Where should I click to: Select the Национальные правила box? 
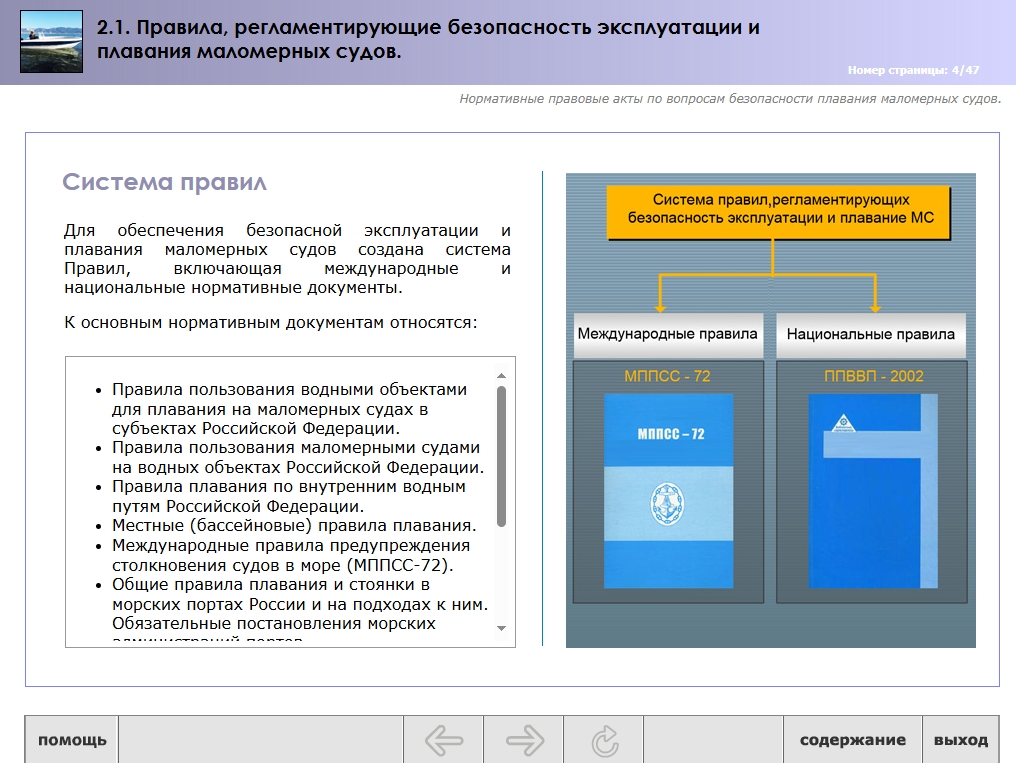[x=871, y=334]
